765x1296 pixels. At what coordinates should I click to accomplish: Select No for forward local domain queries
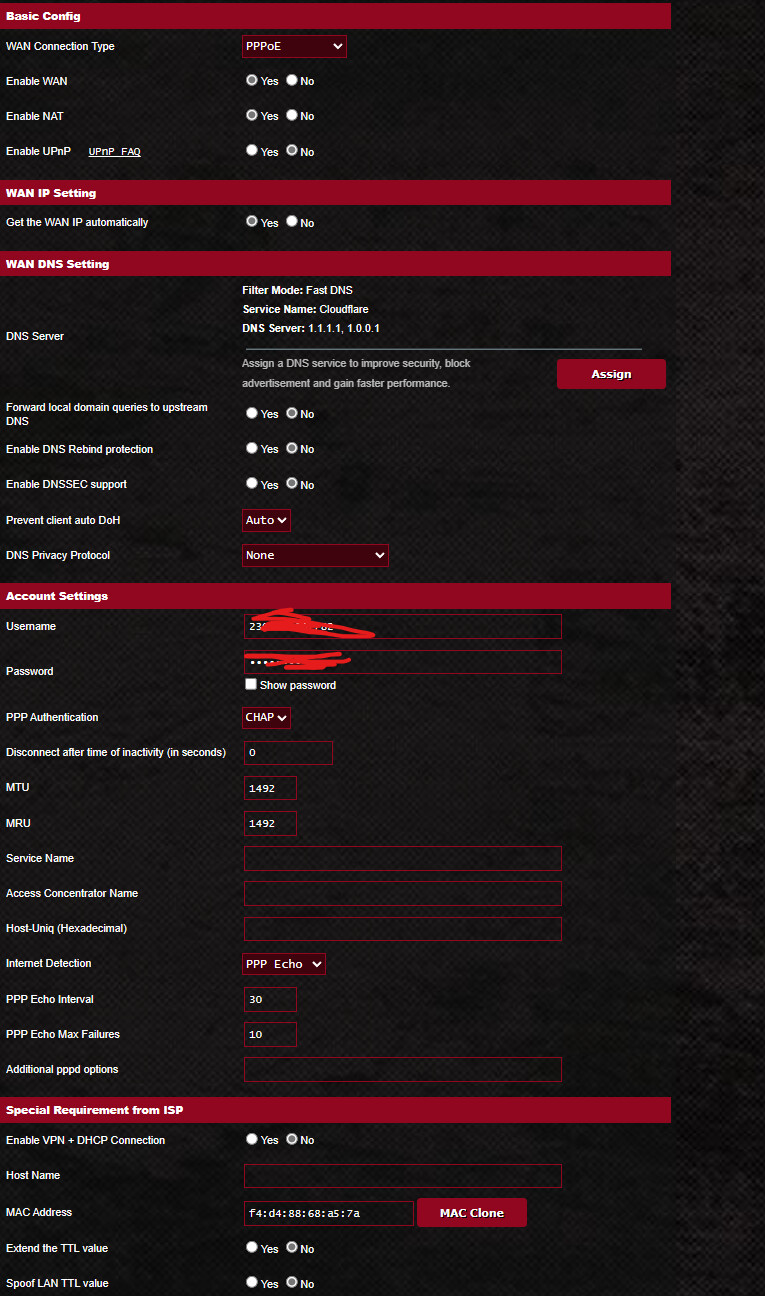coord(292,413)
